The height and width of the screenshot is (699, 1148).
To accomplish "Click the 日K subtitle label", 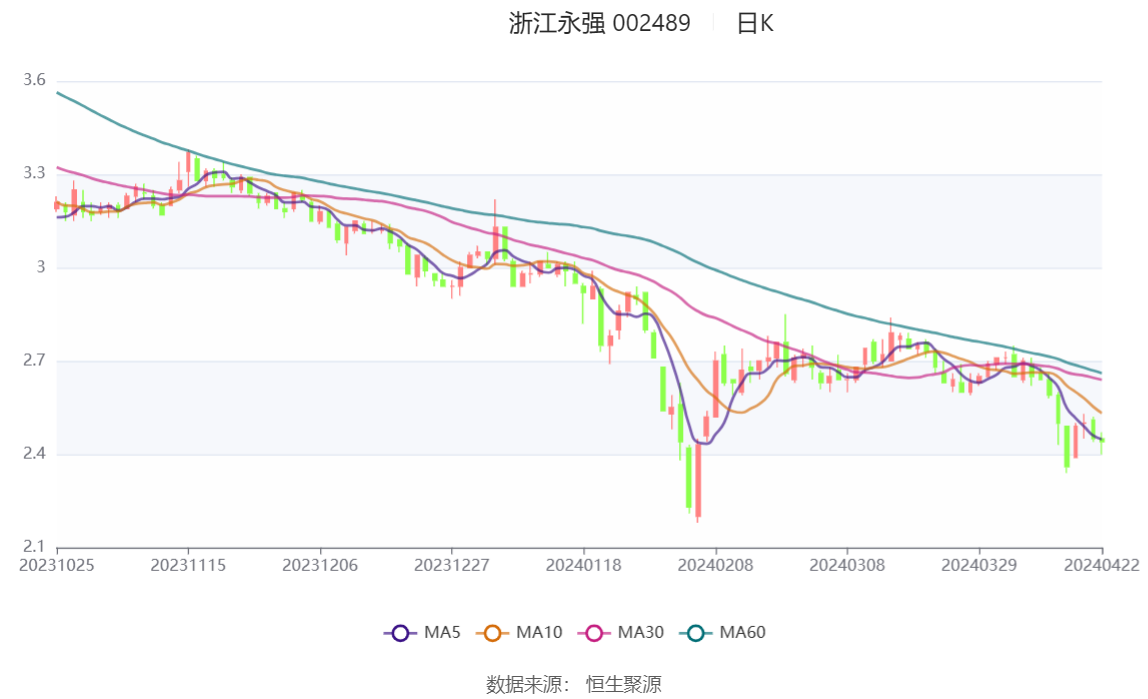I will [x=755, y=23].
